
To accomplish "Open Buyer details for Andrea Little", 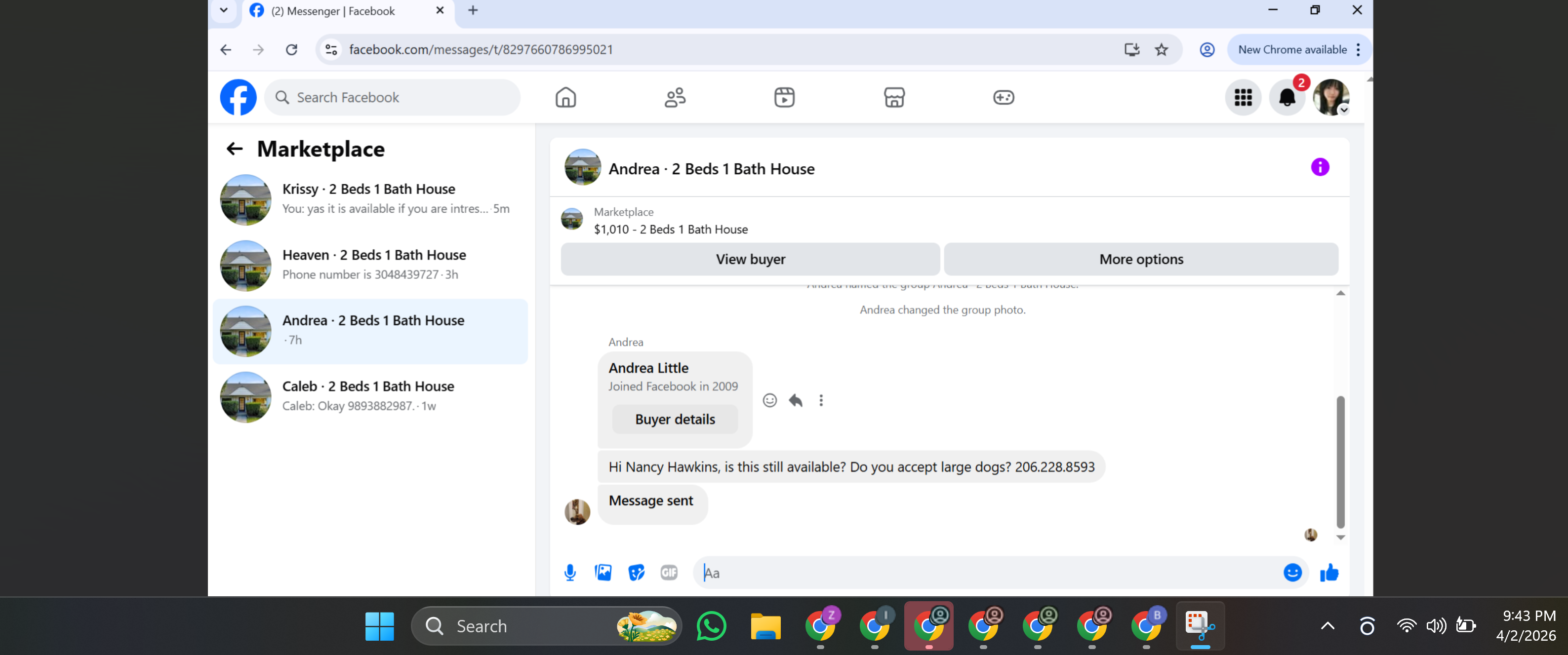I will coord(675,420).
